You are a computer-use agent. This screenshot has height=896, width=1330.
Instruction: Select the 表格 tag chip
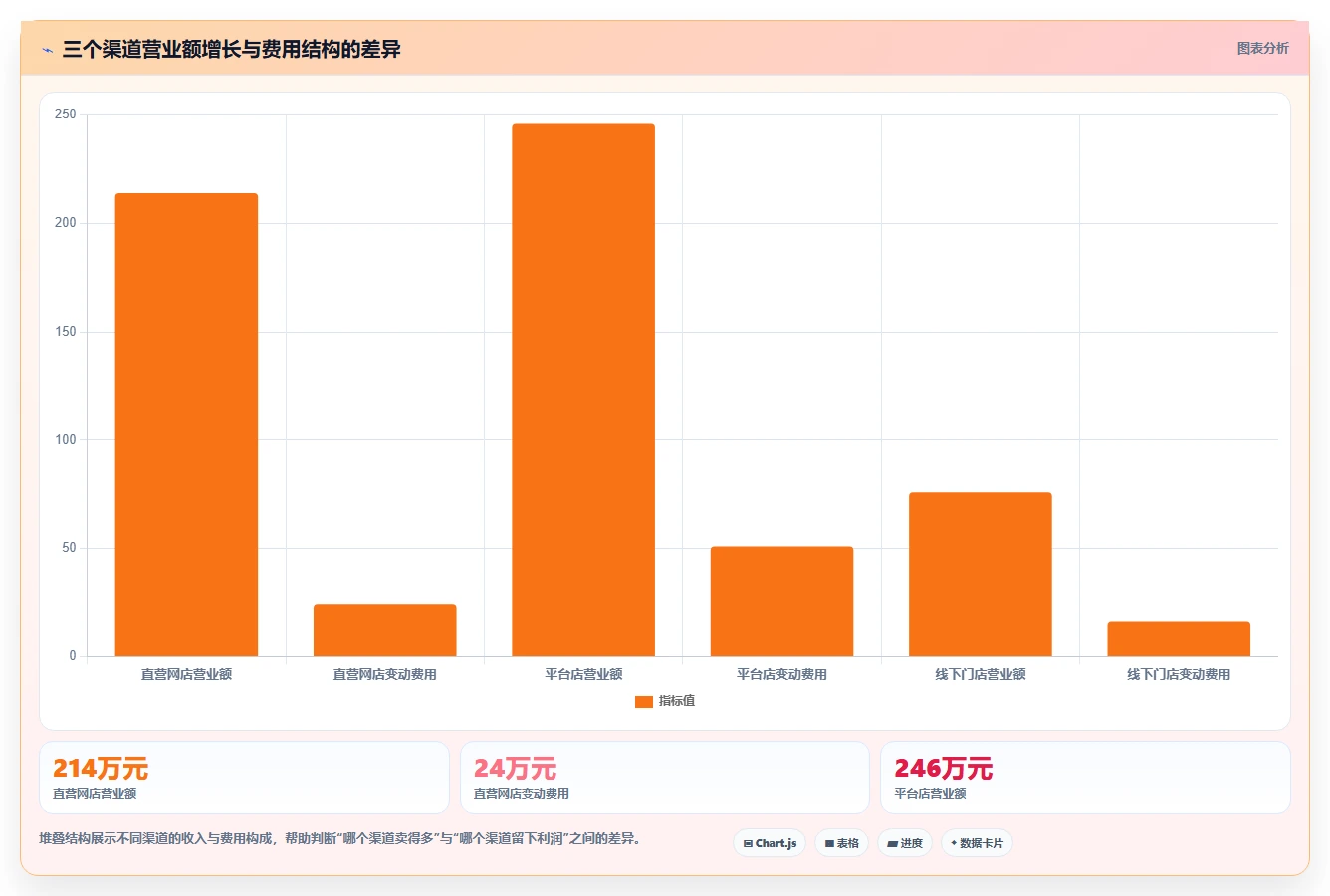tap(841, 843)
